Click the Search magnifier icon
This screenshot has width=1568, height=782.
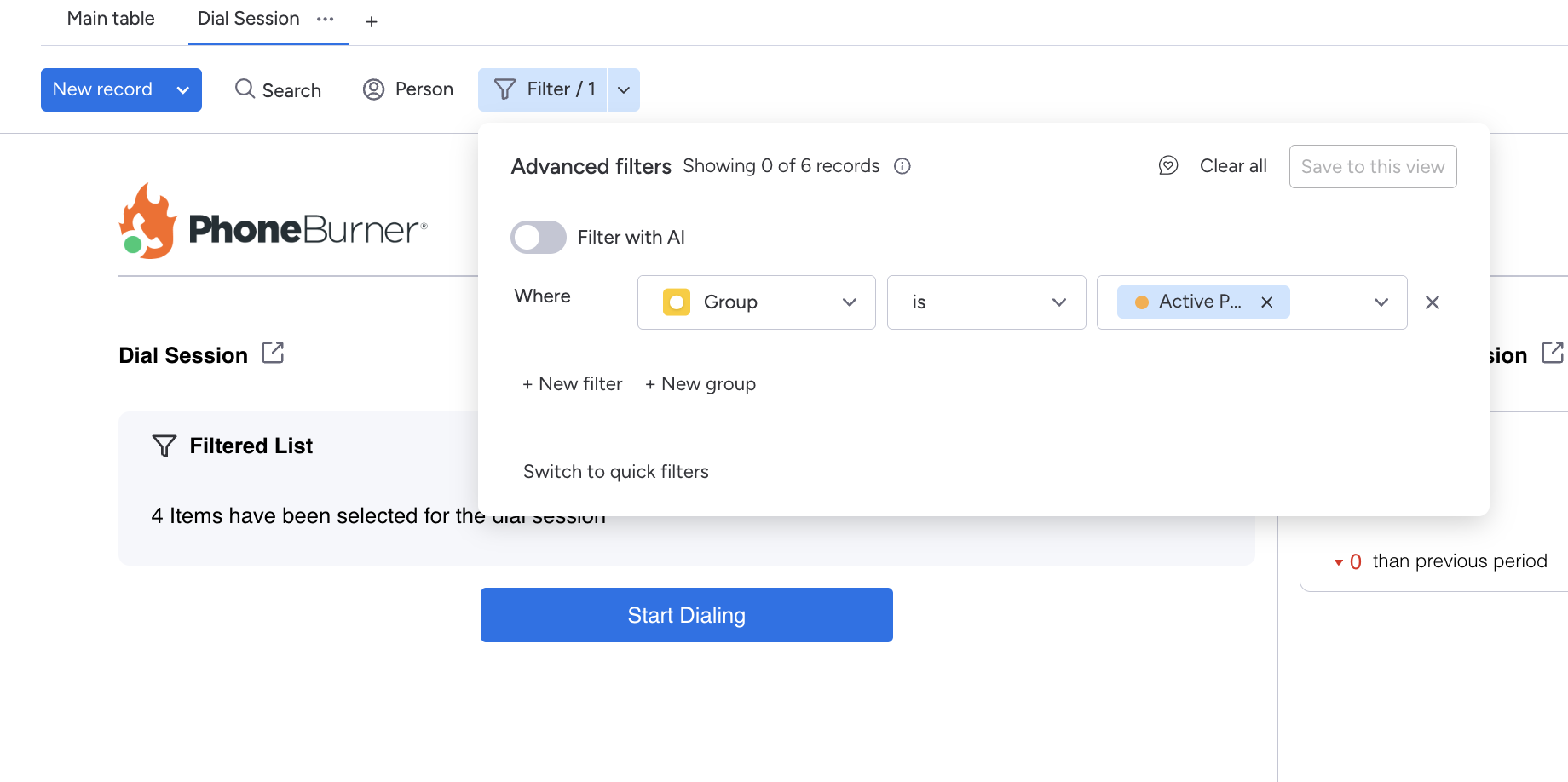point(245,89)
